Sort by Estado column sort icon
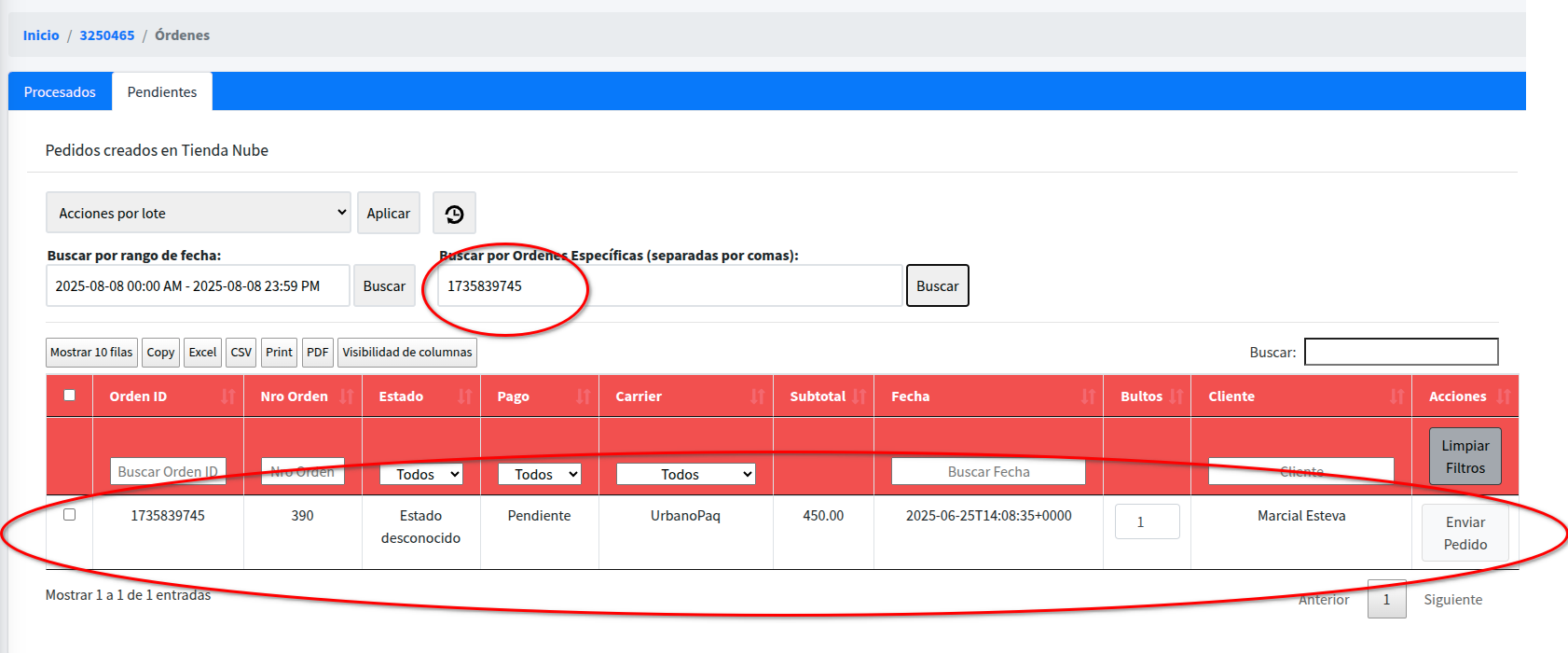Viewport: 1568px width, 653px height. (x=464, y=396)
